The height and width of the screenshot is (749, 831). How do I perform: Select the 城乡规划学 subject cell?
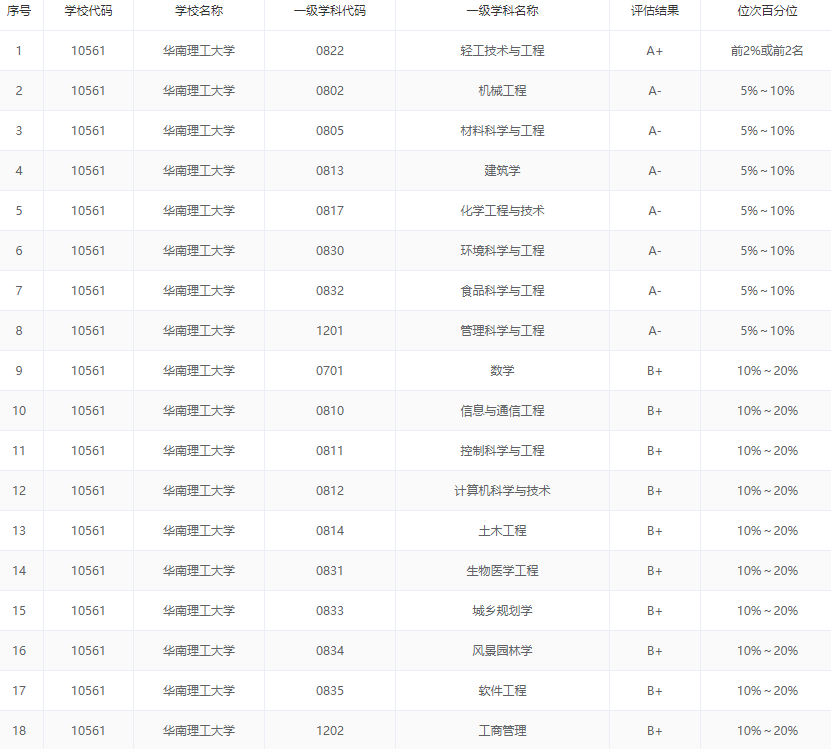tap(502, 611)
